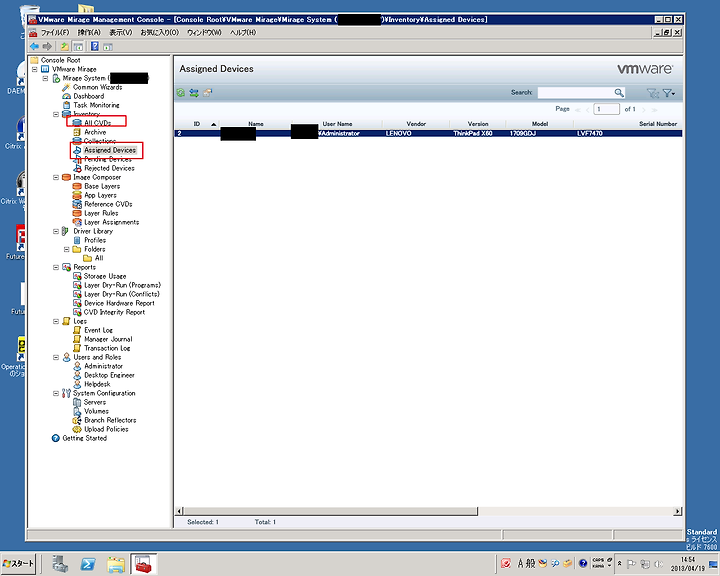The width and height of the screenshot is (720, 576).
Task: Click the Search input field
Action: pyautogui.click(x=576, y=93)
